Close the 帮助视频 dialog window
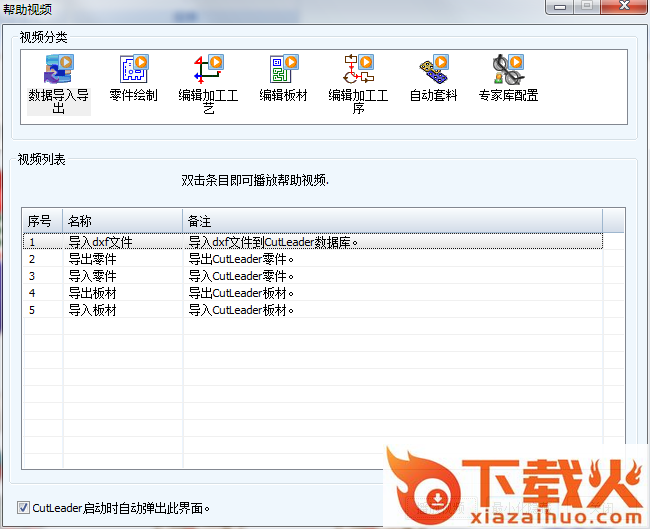Image resolution: width=650 pixels, height=529 pixels. point(624,7)
